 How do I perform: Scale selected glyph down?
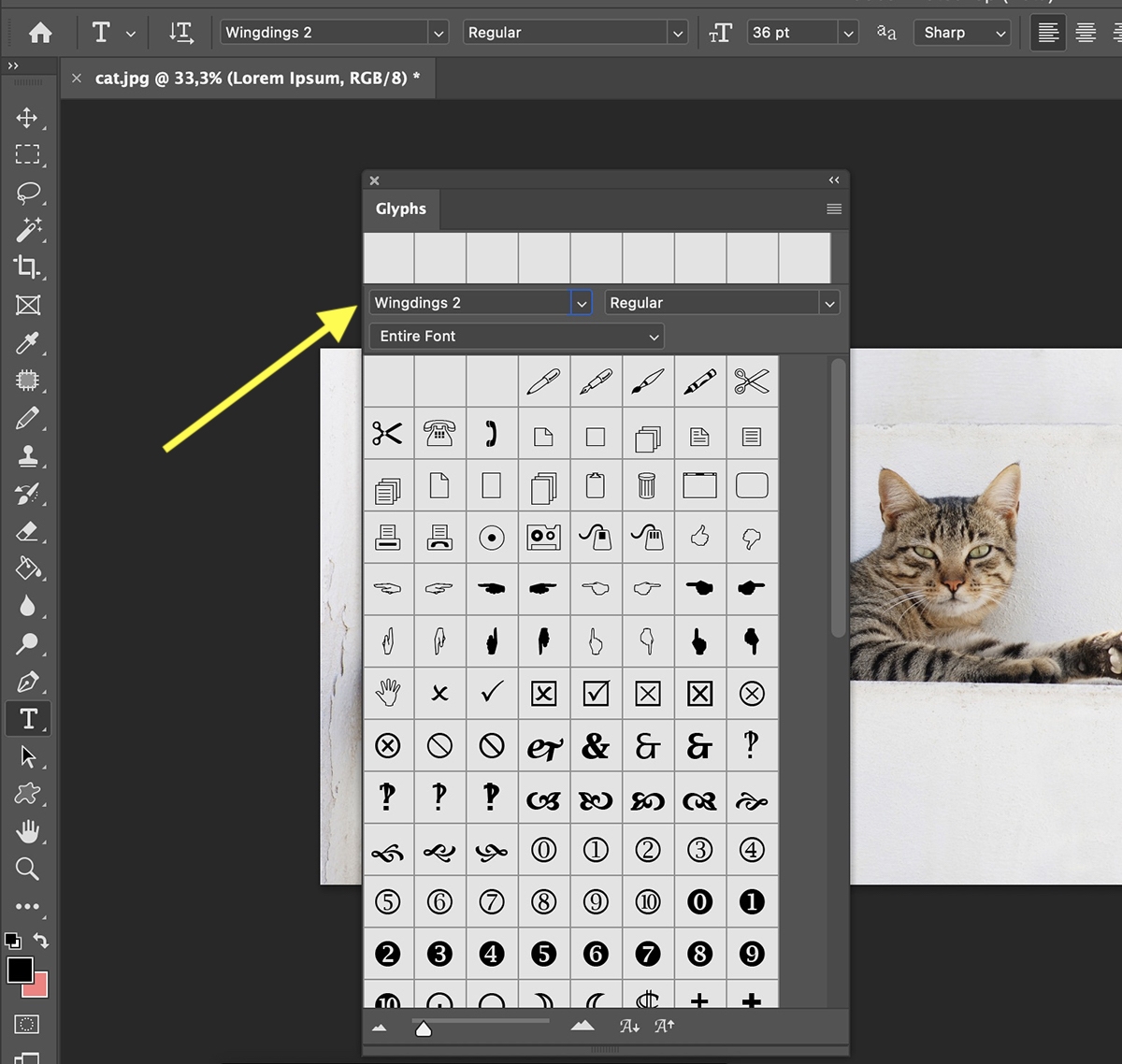coord(630,1026)
